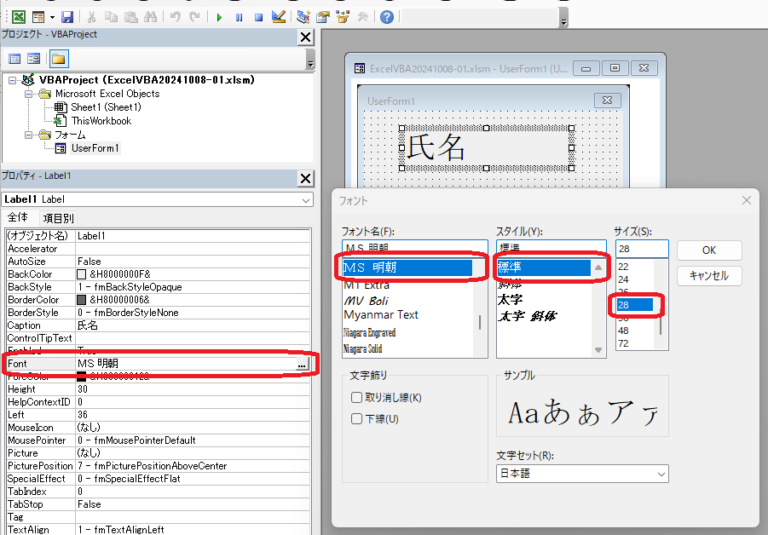The width and height of the screenshot is (768, 535).
Task: Select font size 24 in the size list
Action: click(x=623, y=279)
